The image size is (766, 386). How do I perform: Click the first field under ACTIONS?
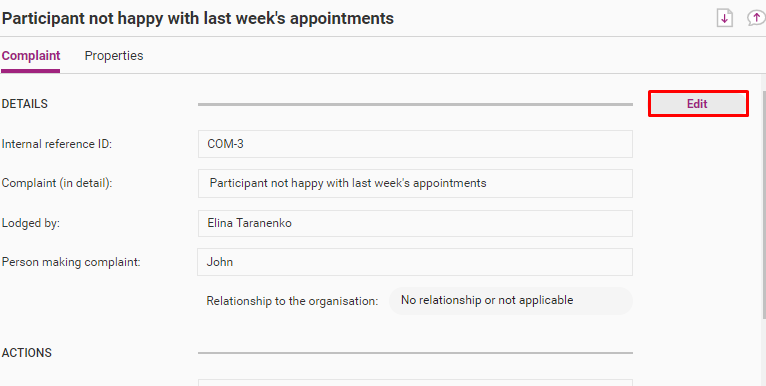[415, 383]
